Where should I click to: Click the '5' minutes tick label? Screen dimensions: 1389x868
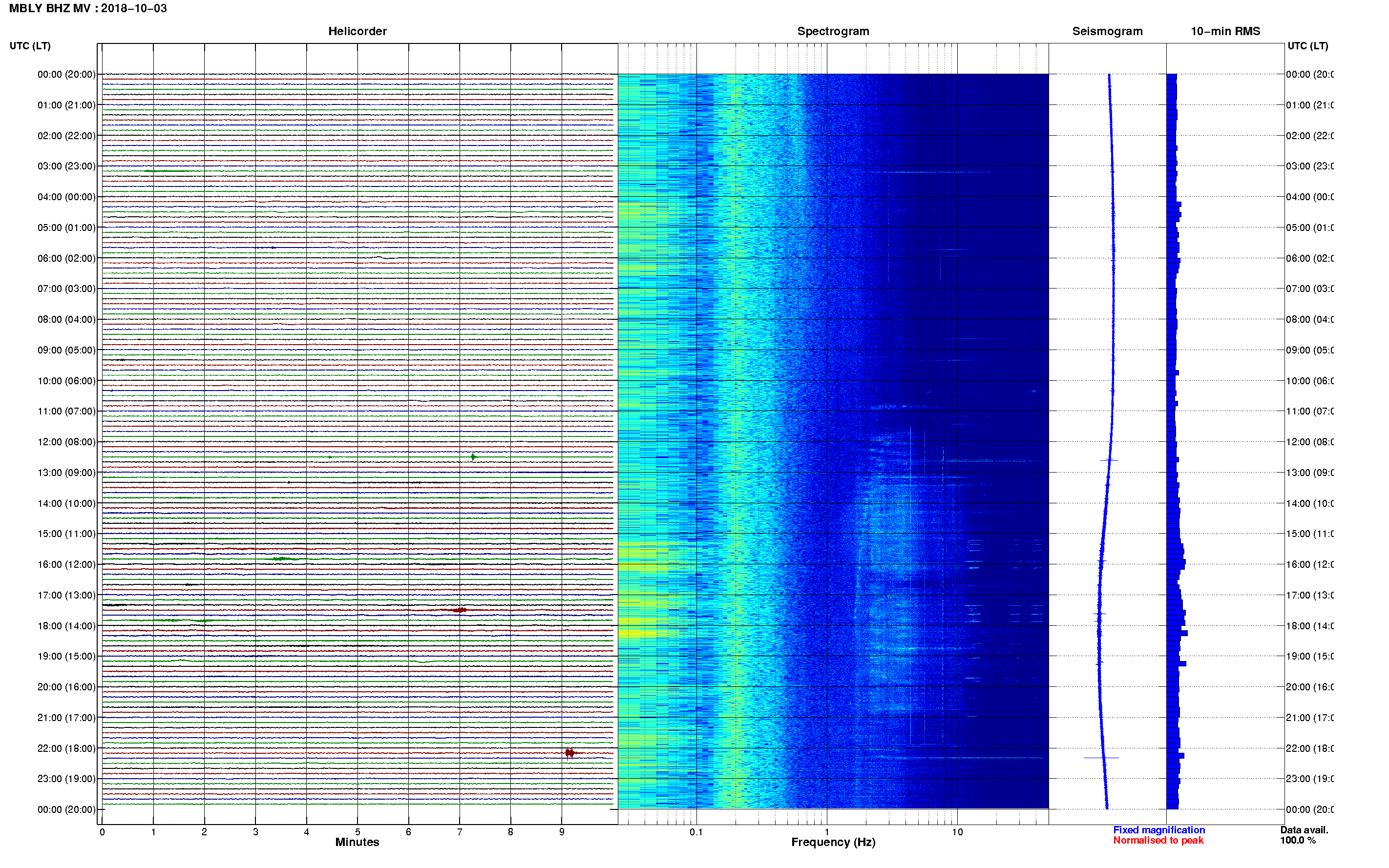[x=358, y=832]
